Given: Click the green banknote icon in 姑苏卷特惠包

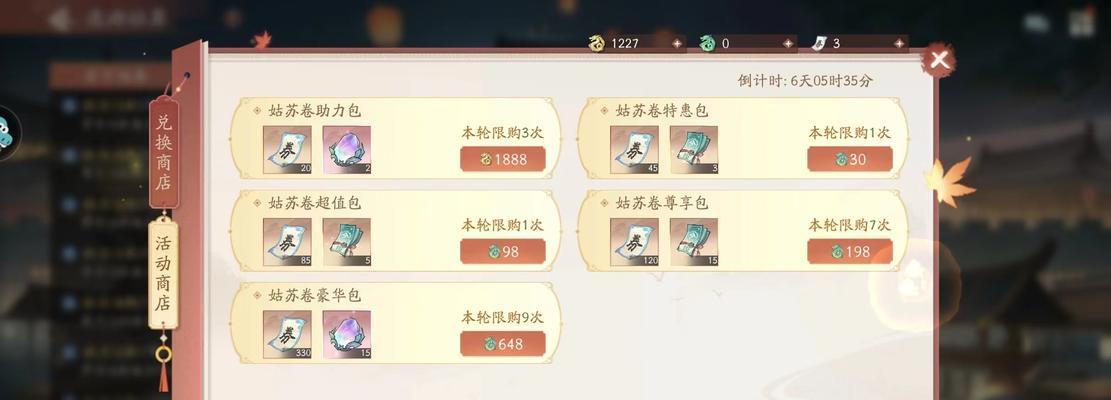Looking at the screenshot, I should point(694,150).
